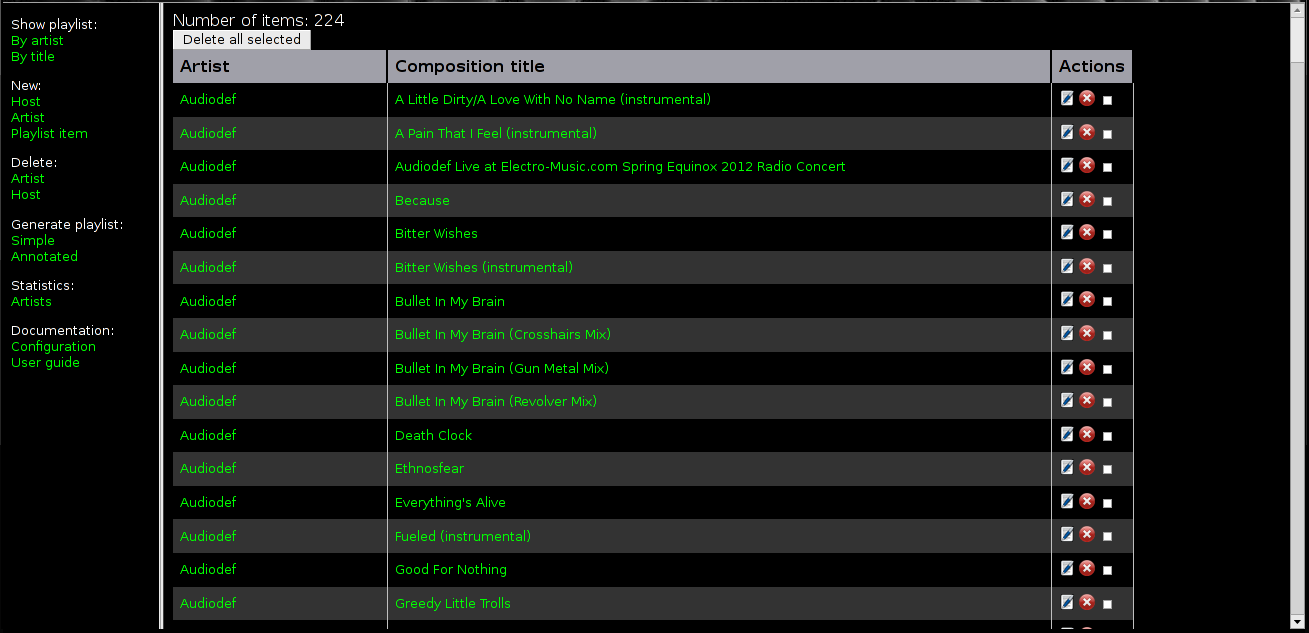Delete Everything's Alive using its red X icon
This screenshot has width=1309, height=633.
point(1087,501)
